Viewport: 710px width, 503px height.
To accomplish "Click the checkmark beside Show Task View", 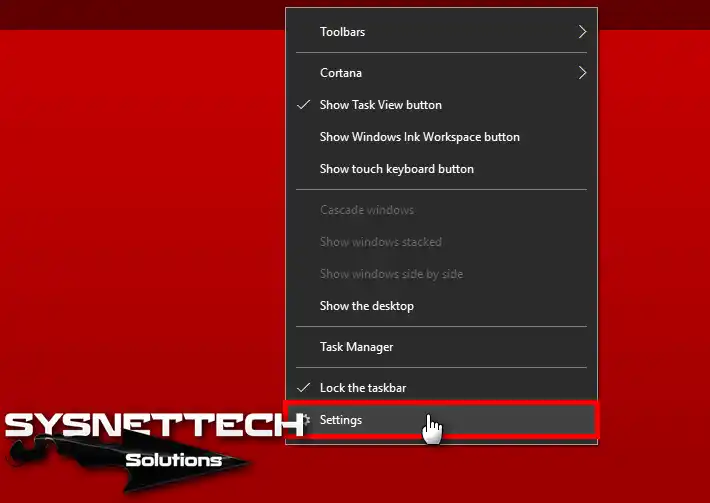I will point(303,105).
